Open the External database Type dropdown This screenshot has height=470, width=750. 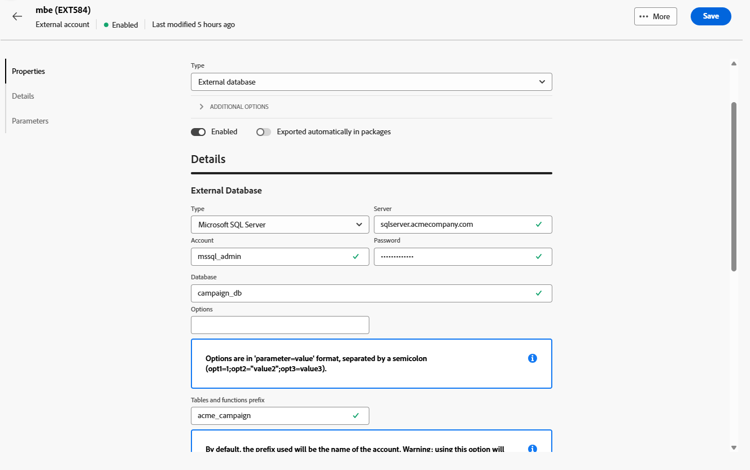371,82
